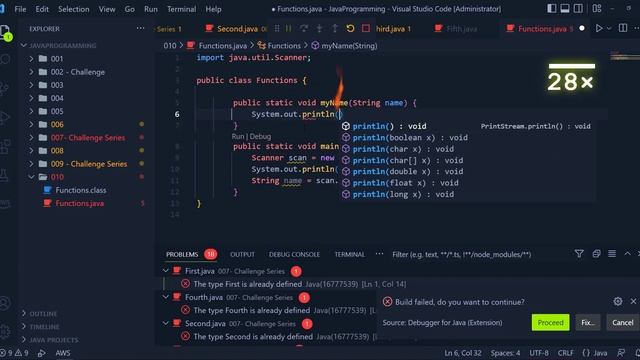Image resolution: width=640 pixels, height=360 pixels.
Task: Collapse First.java problems group
Action: 165,271
